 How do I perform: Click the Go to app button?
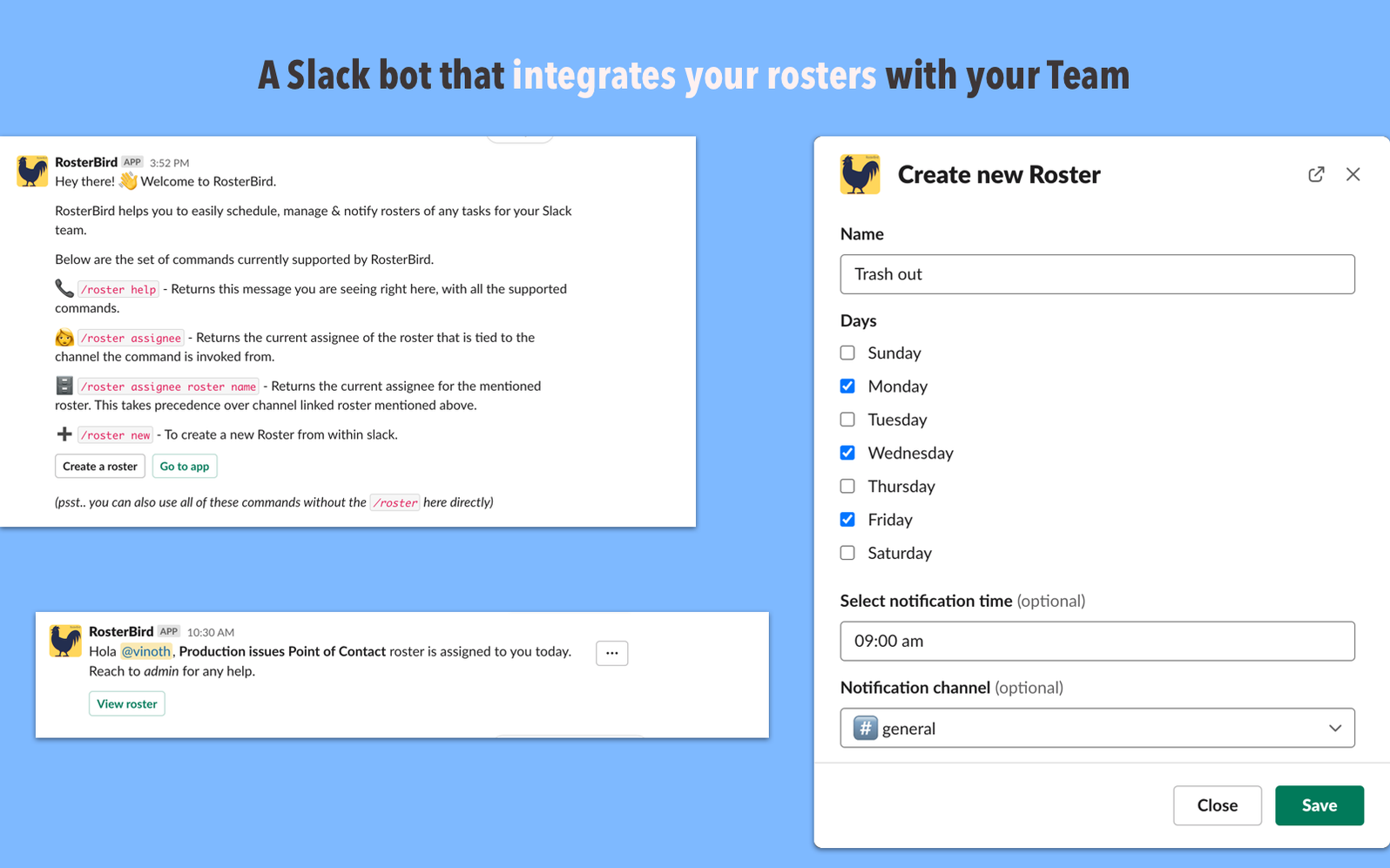[185, 466]
